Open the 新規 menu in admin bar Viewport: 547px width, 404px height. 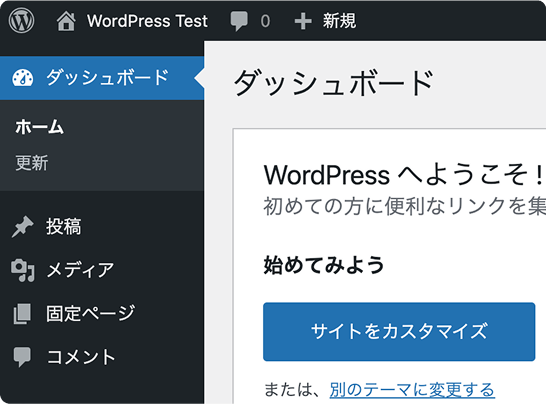point(339,21)
